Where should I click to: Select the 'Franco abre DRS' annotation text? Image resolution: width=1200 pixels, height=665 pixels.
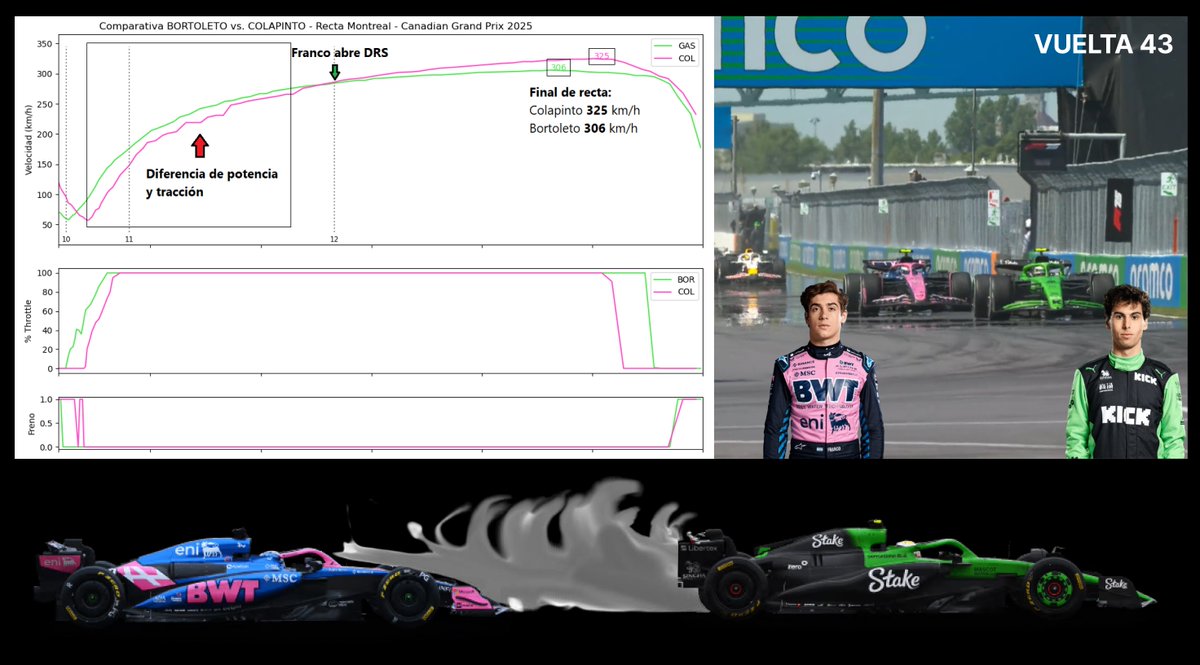tap(340, 53)
